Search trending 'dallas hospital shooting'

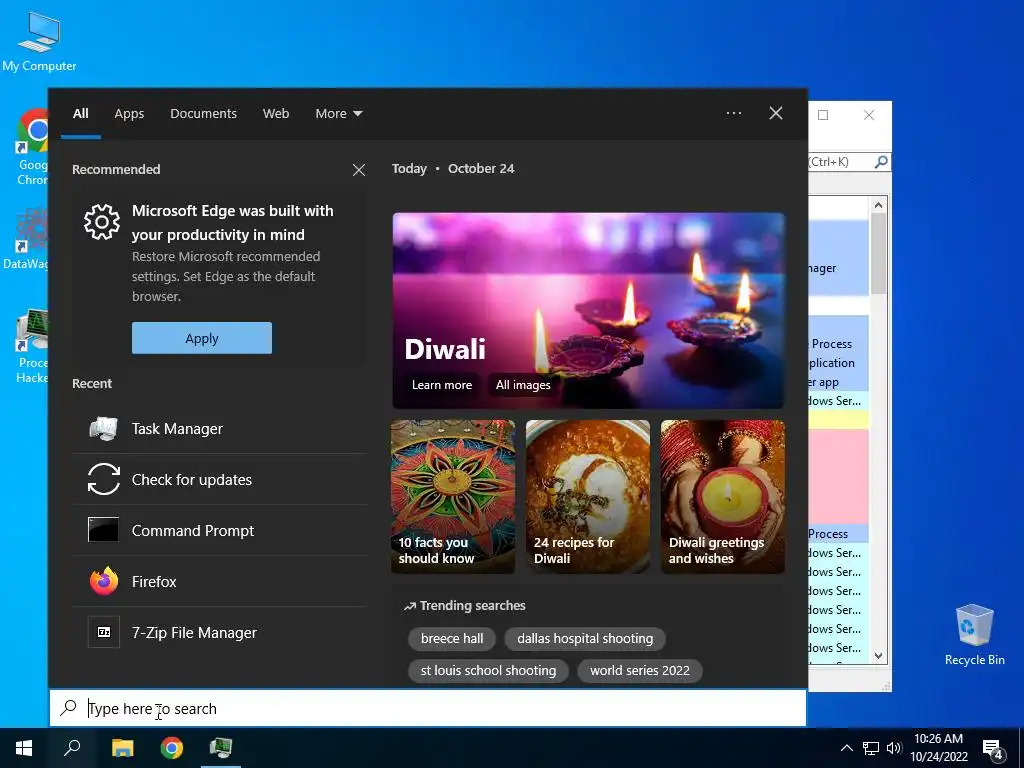pos(585,638)
